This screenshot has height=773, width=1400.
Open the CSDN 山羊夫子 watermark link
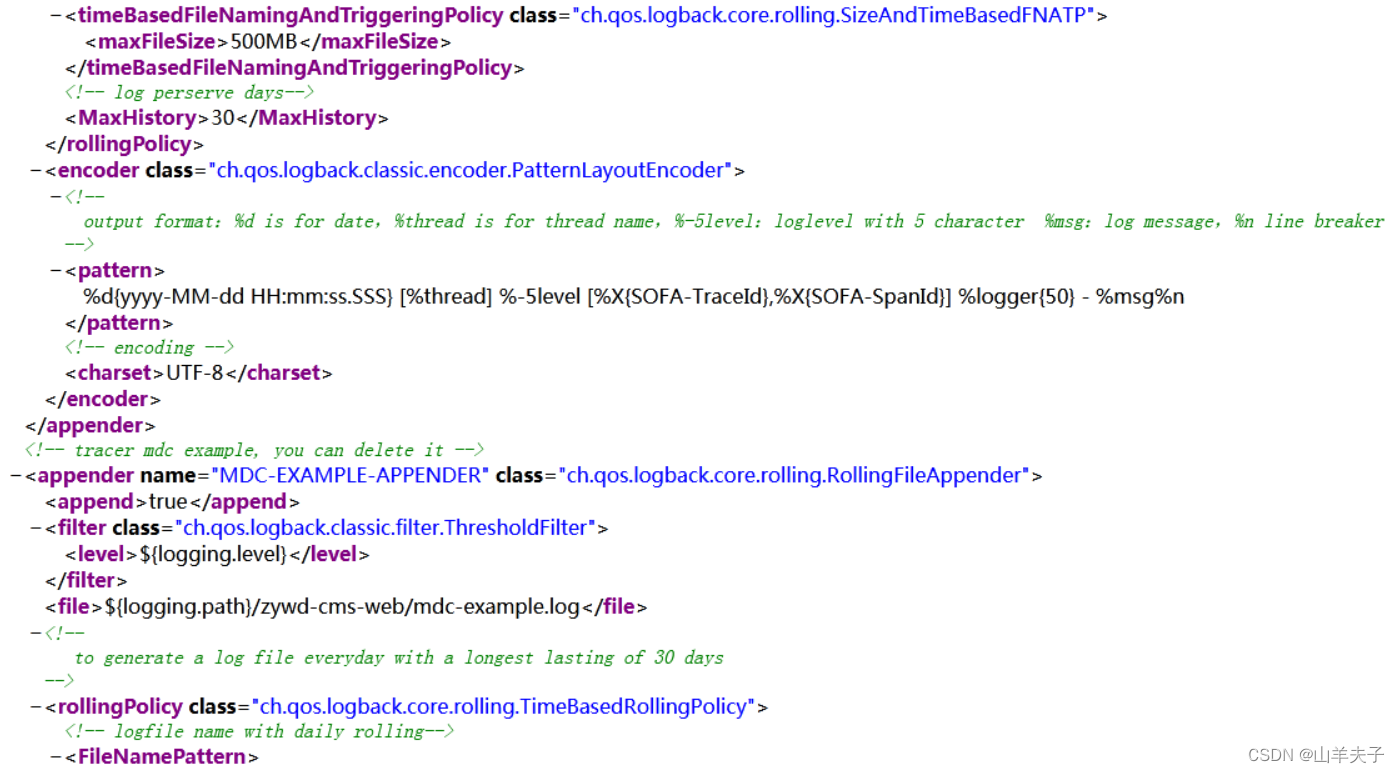[1313, 754]
